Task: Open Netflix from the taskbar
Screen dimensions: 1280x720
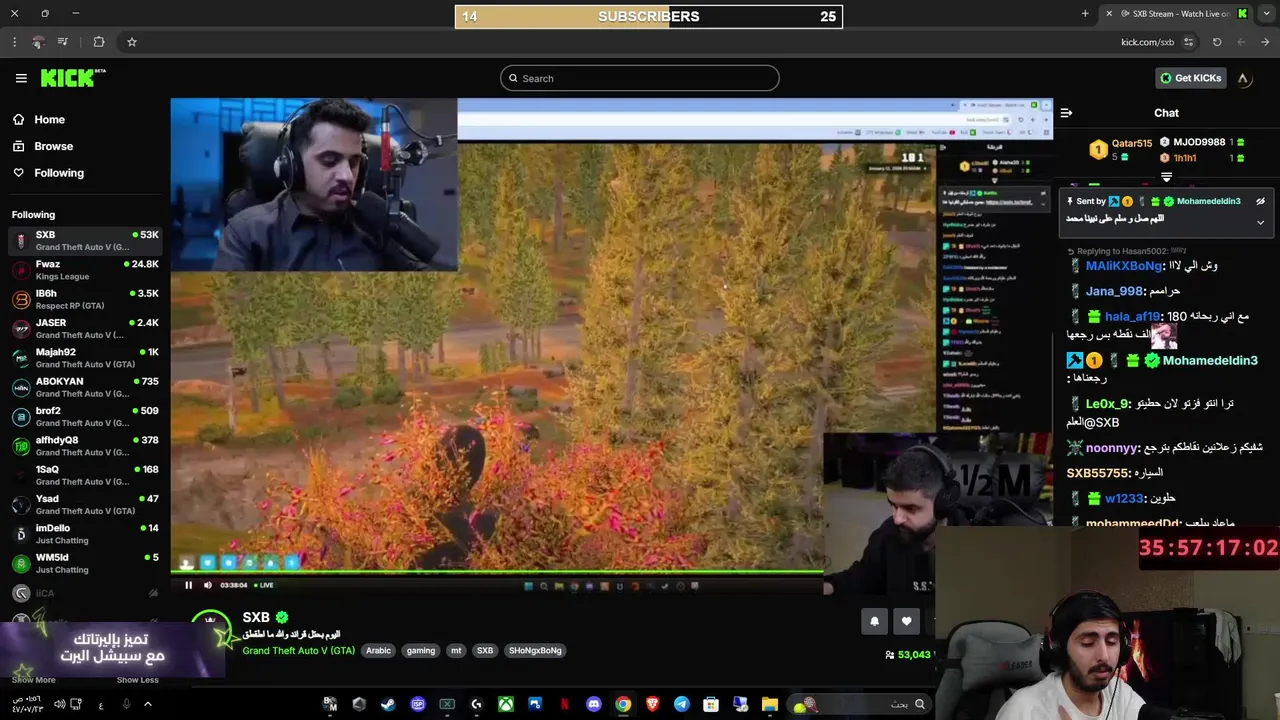Action: [x=565, y=704]
